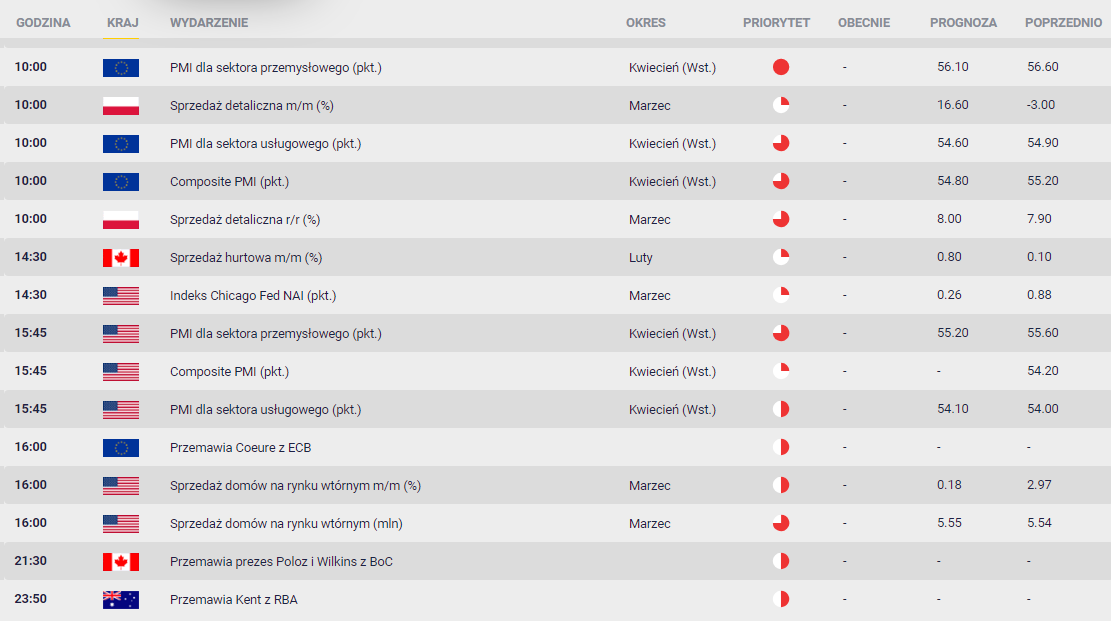
Task: Open the Indeks Chicago Fed NAI event
Action: click(253, 296)
